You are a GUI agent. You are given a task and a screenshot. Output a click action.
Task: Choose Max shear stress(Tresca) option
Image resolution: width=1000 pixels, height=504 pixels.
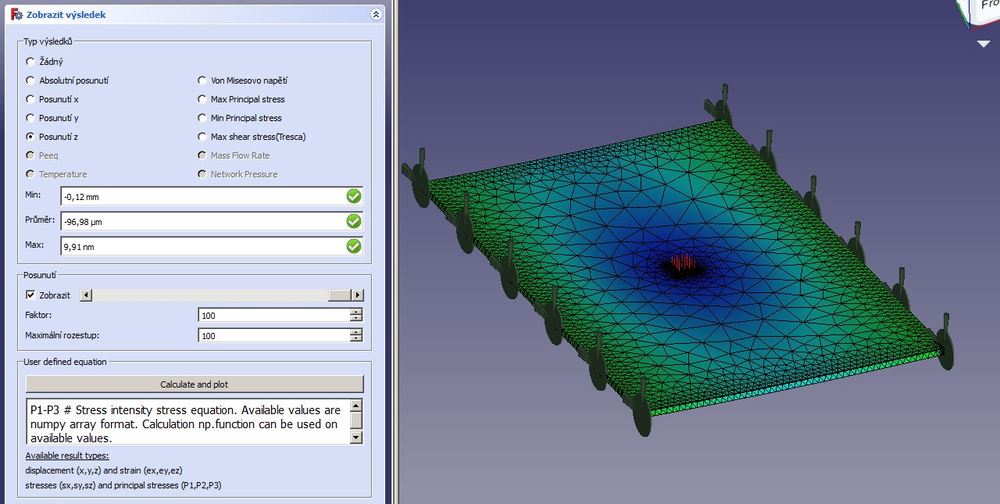pos(203,137)
